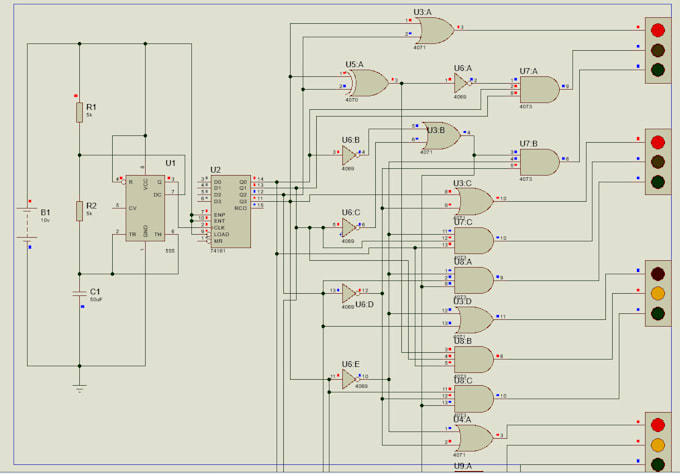Click the "CV" pin label on U1

click(x=133, y=208)
